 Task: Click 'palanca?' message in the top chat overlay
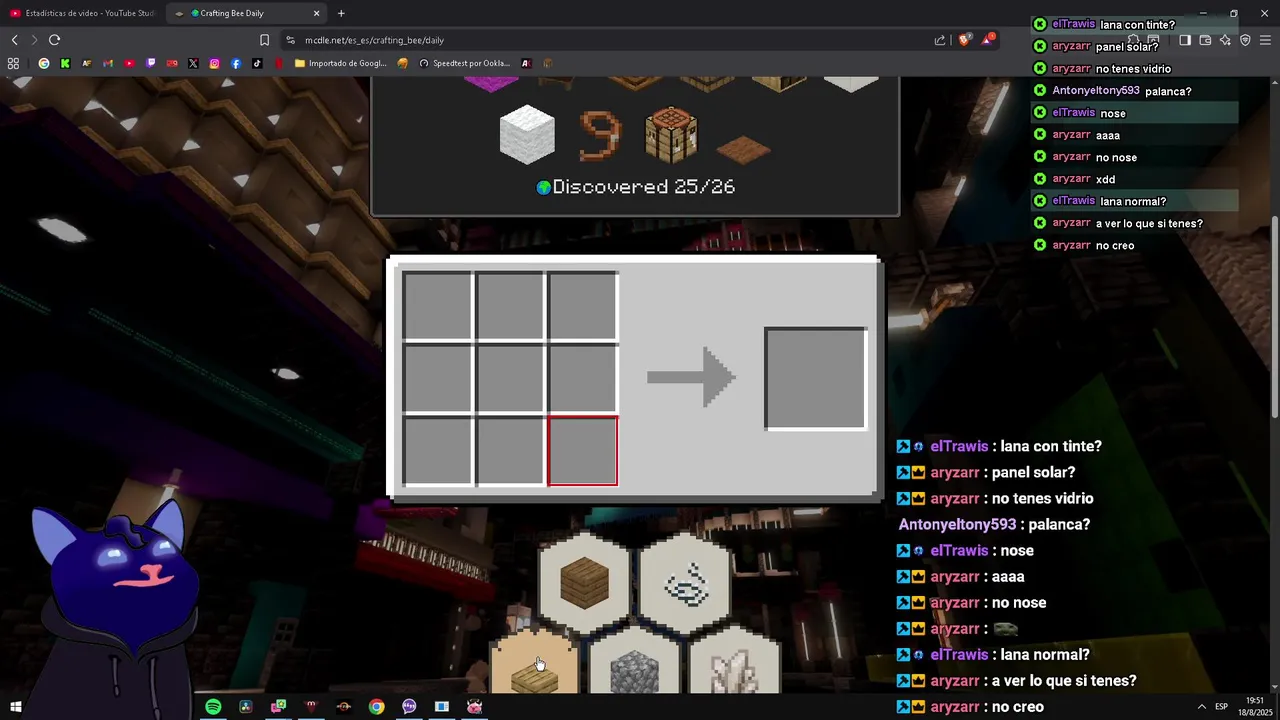pos(1168,91)
